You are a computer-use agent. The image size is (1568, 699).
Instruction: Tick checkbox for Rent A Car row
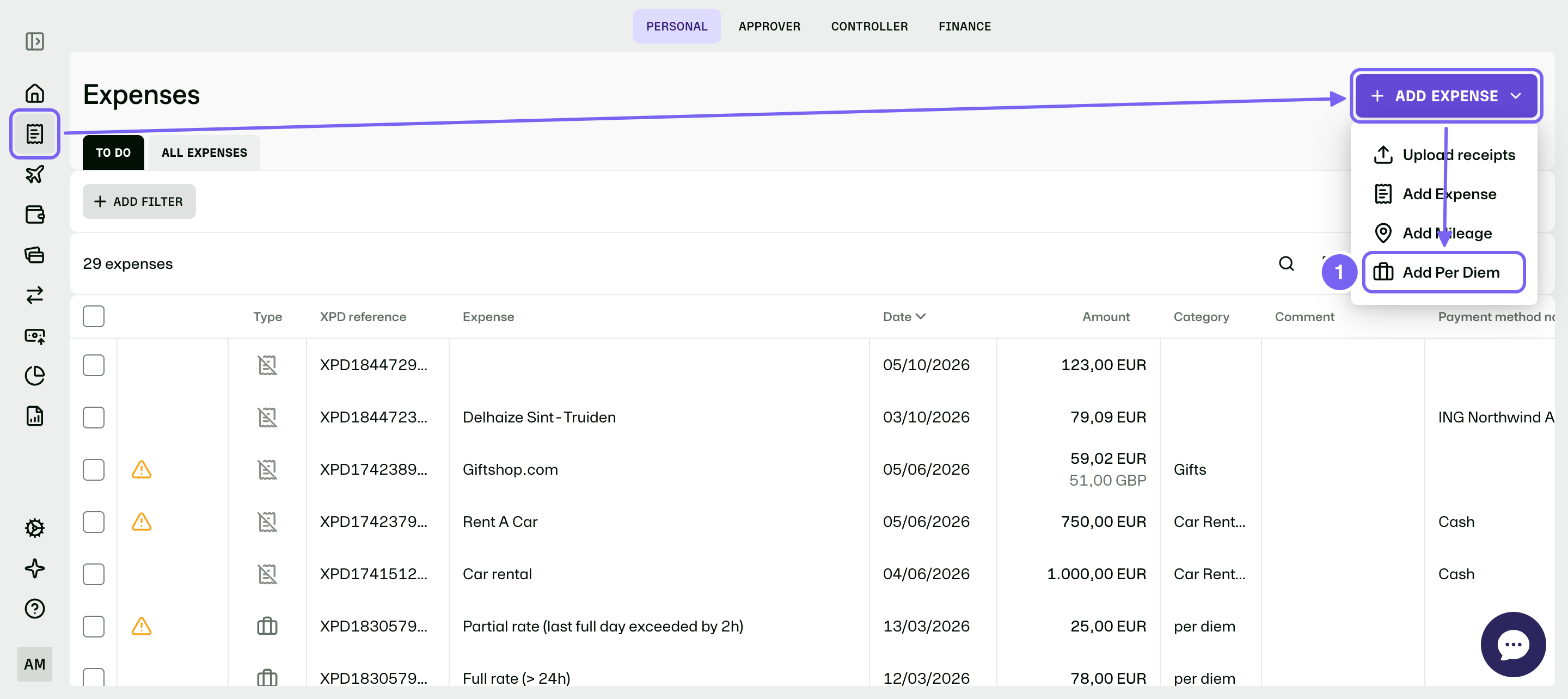coord(94,522)
